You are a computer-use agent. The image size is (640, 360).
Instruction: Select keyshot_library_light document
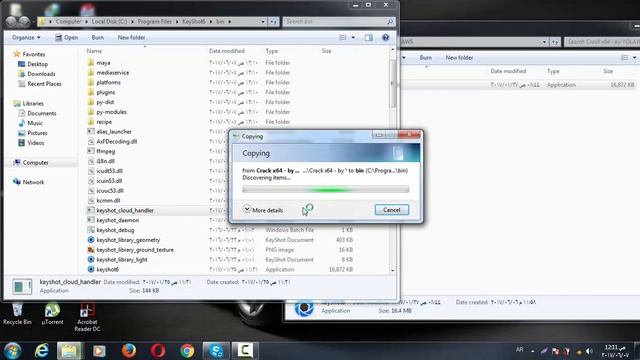(122, 260)
